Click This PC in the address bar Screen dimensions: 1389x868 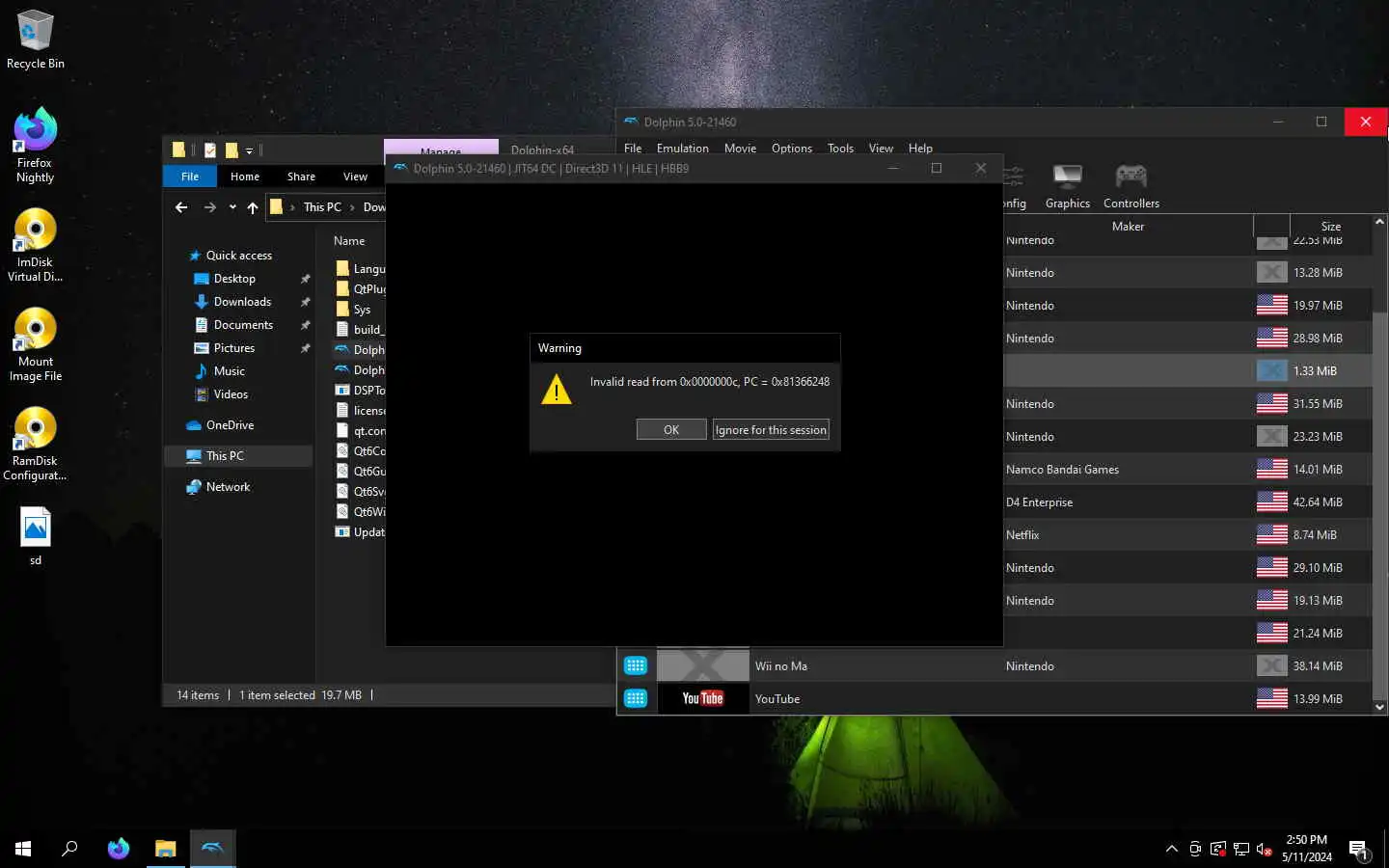tap(322, 207)
